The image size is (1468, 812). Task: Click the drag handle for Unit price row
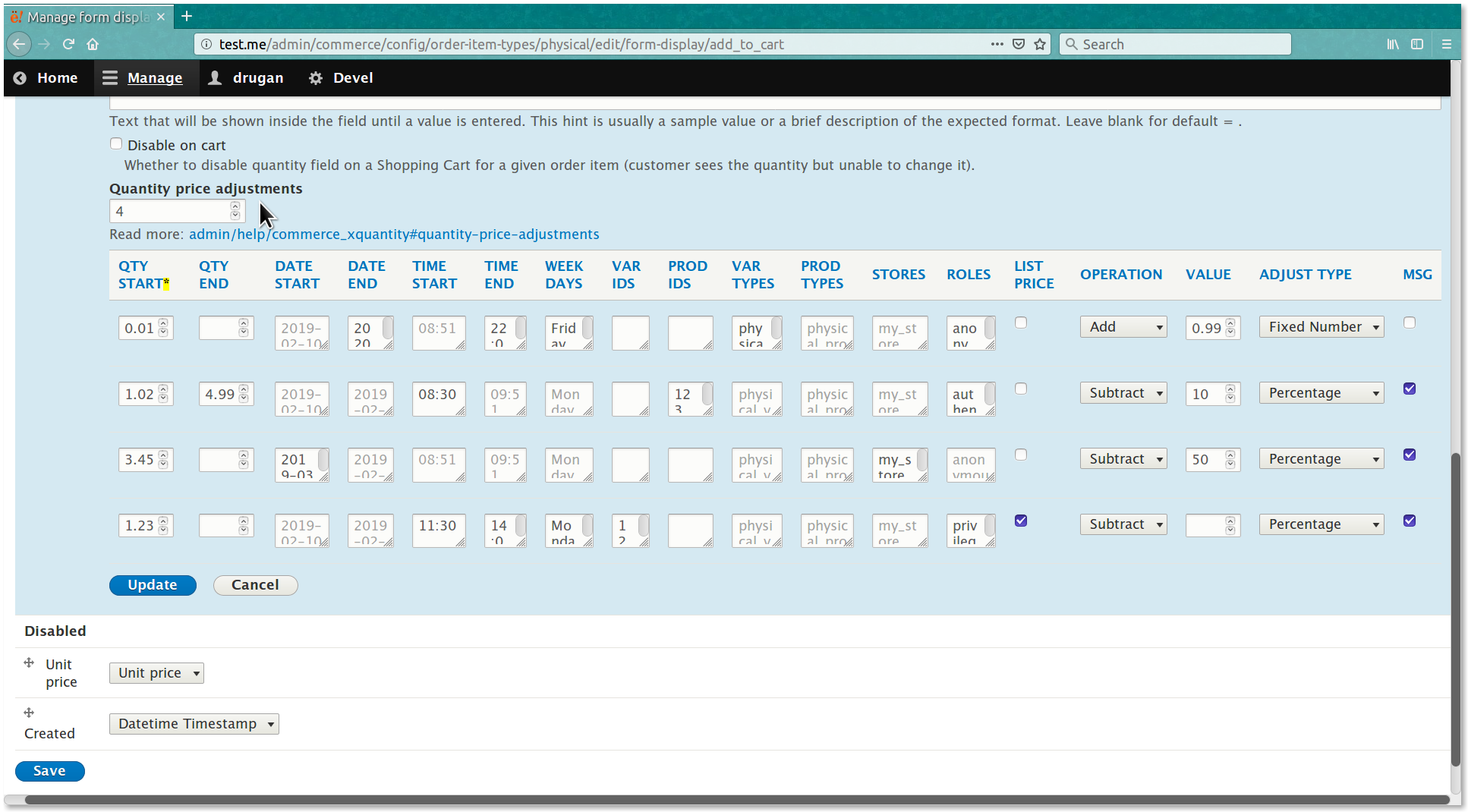click(x=29, y=663)
